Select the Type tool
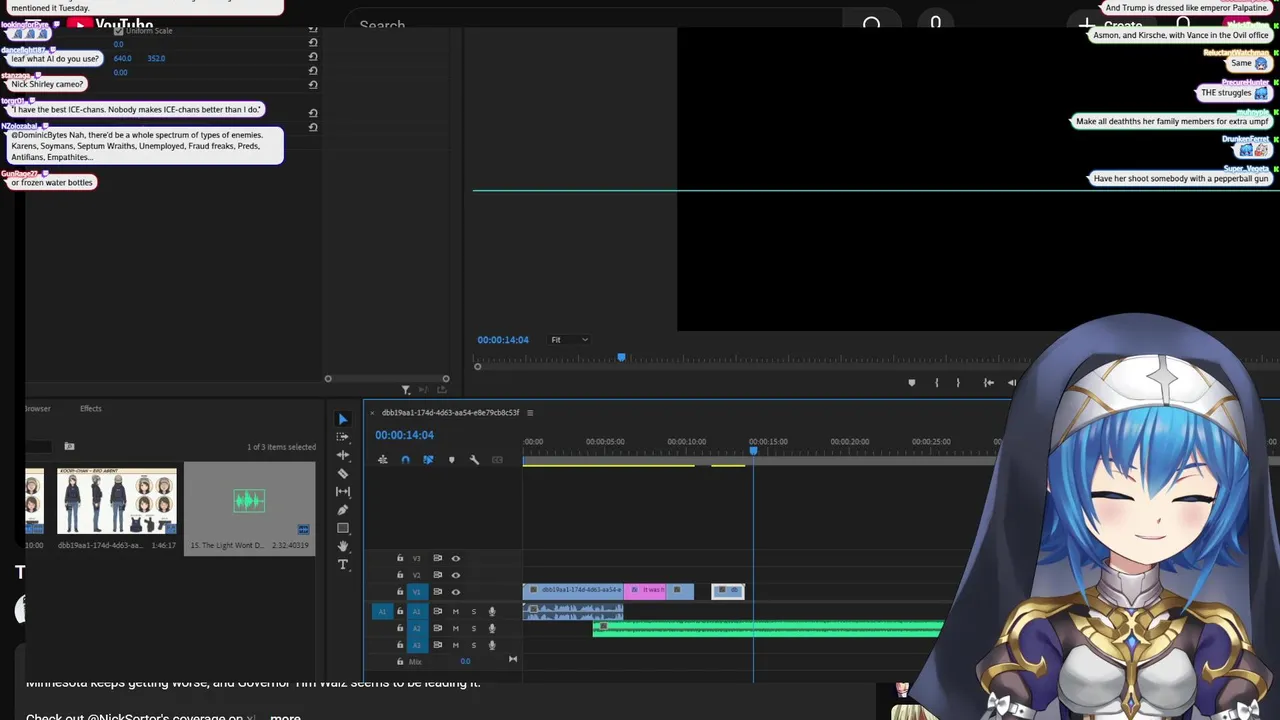 [342, 565]
